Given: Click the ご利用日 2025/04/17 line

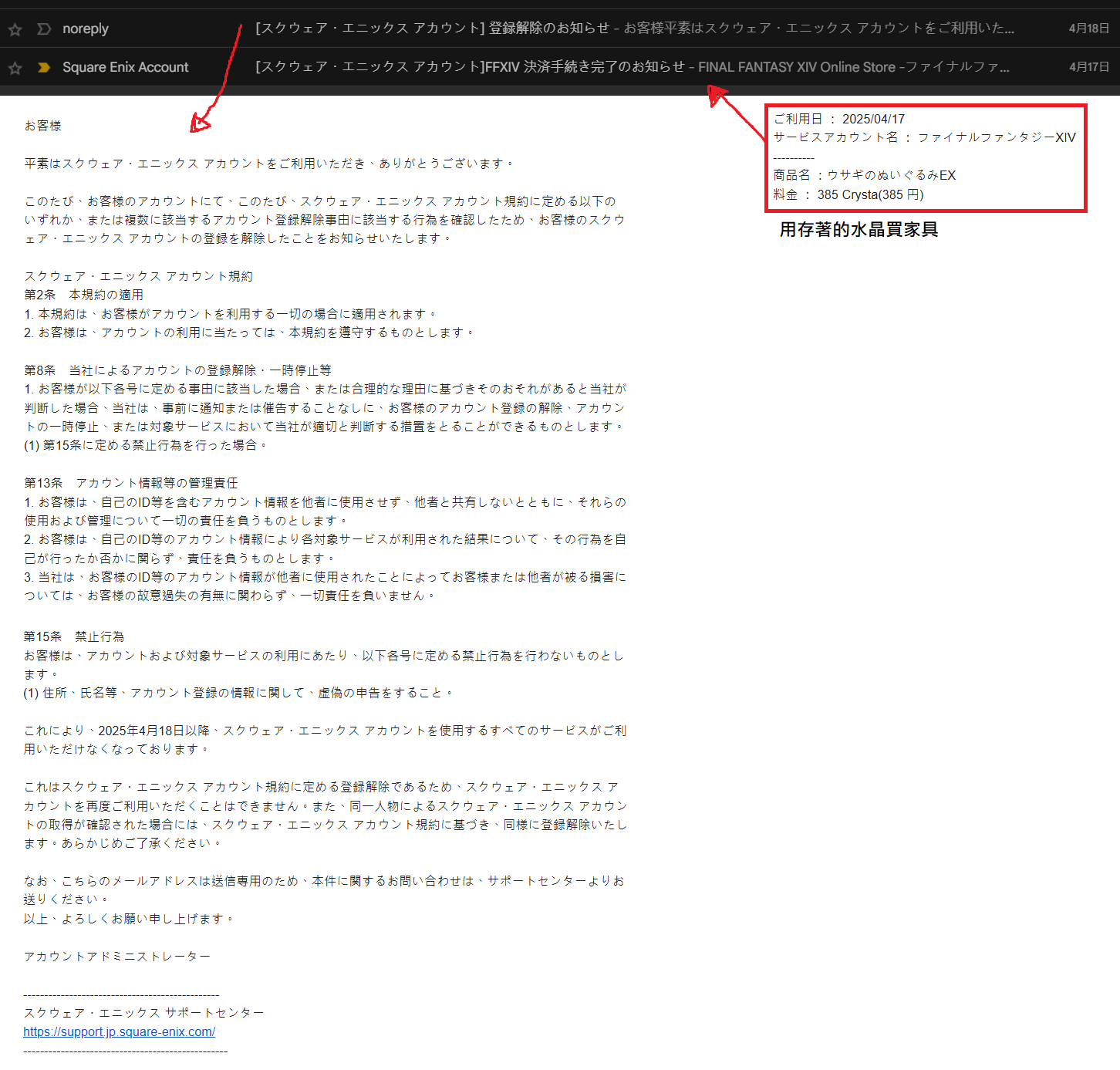Looking at the screenshot, I should [x=839, y=119].
